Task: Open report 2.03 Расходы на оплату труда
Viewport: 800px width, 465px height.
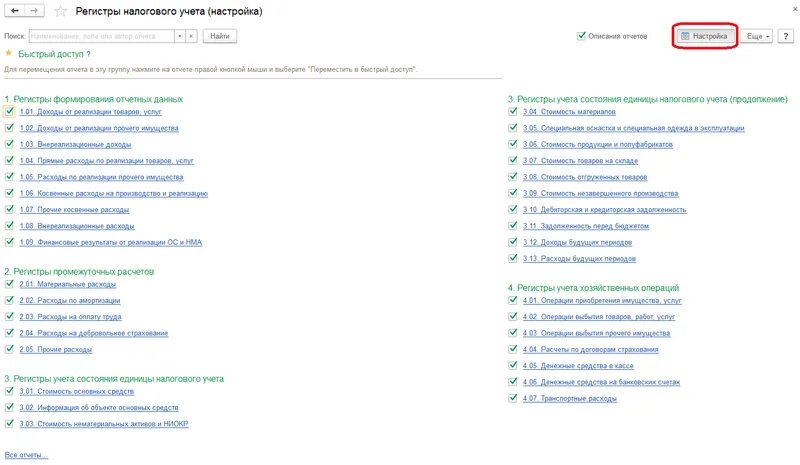Action: pos(70,317)
